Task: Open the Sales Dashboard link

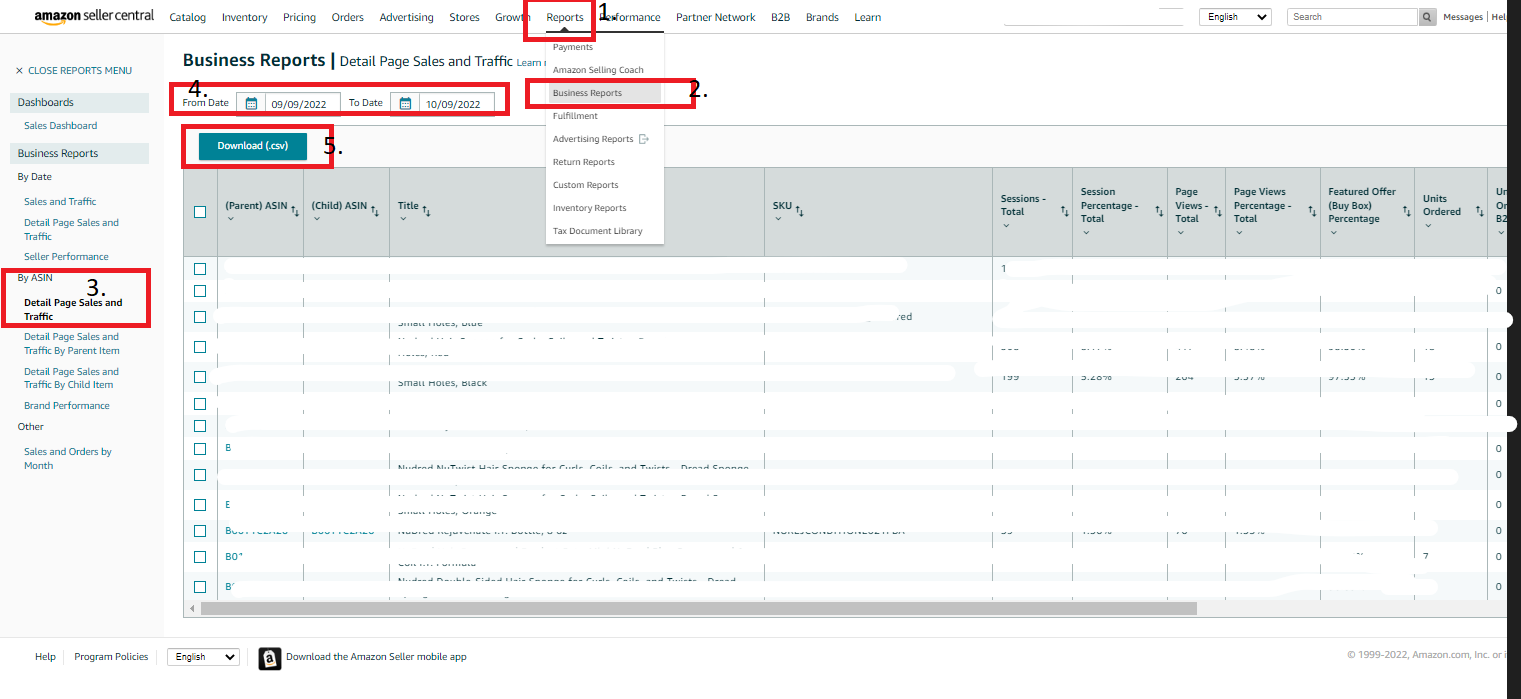Action: pos(61,126)
